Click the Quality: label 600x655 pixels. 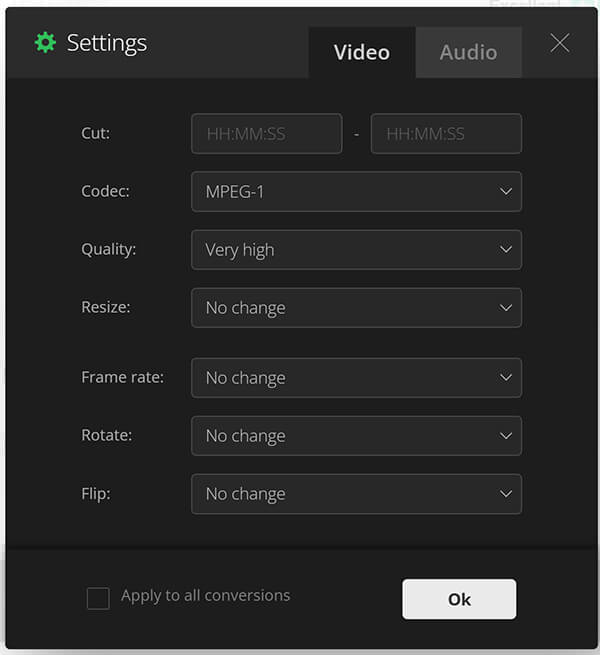coord(109,249)
